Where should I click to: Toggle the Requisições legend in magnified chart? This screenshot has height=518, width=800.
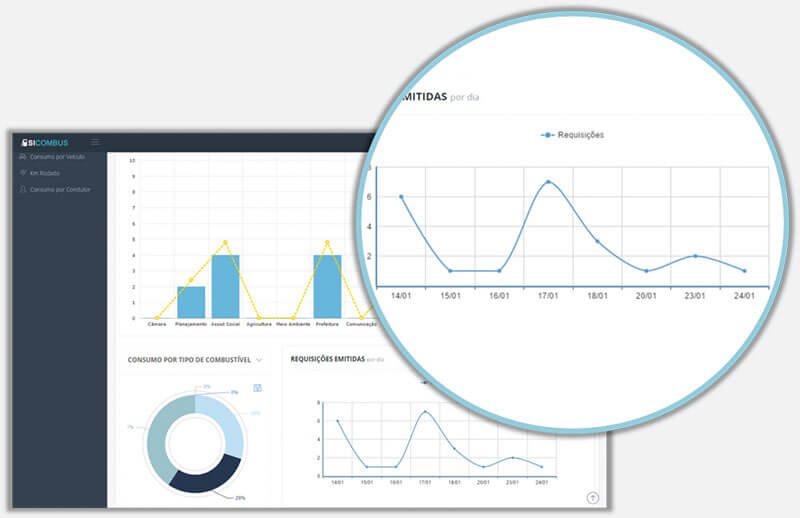[573, 134]
